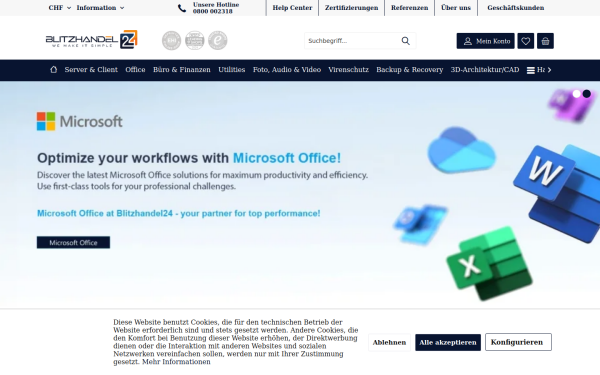The image size is (600, 375).
Task: Expand navigation with the right chevron arrow
Action: 549,70
